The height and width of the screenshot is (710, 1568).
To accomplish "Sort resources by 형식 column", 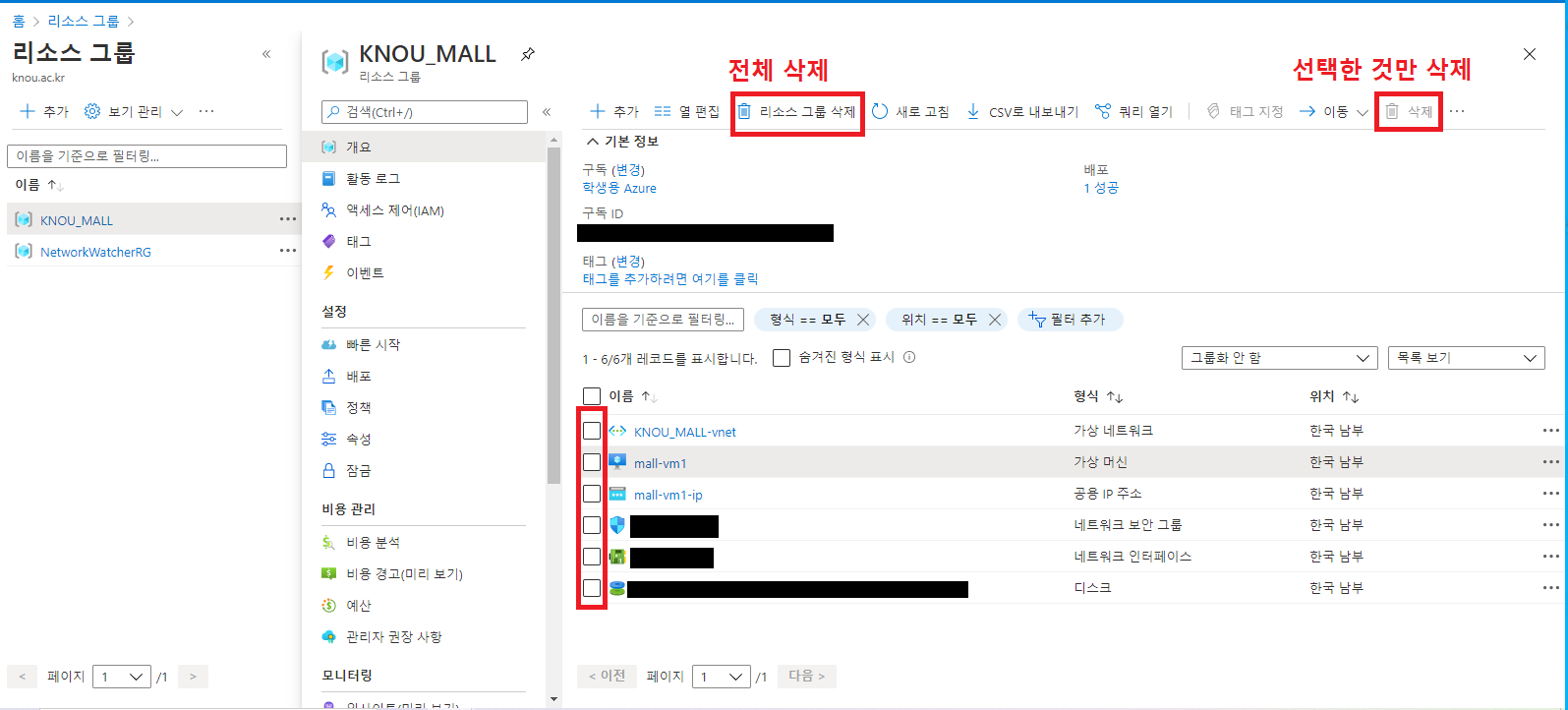I will click(x=1099, y=396).
